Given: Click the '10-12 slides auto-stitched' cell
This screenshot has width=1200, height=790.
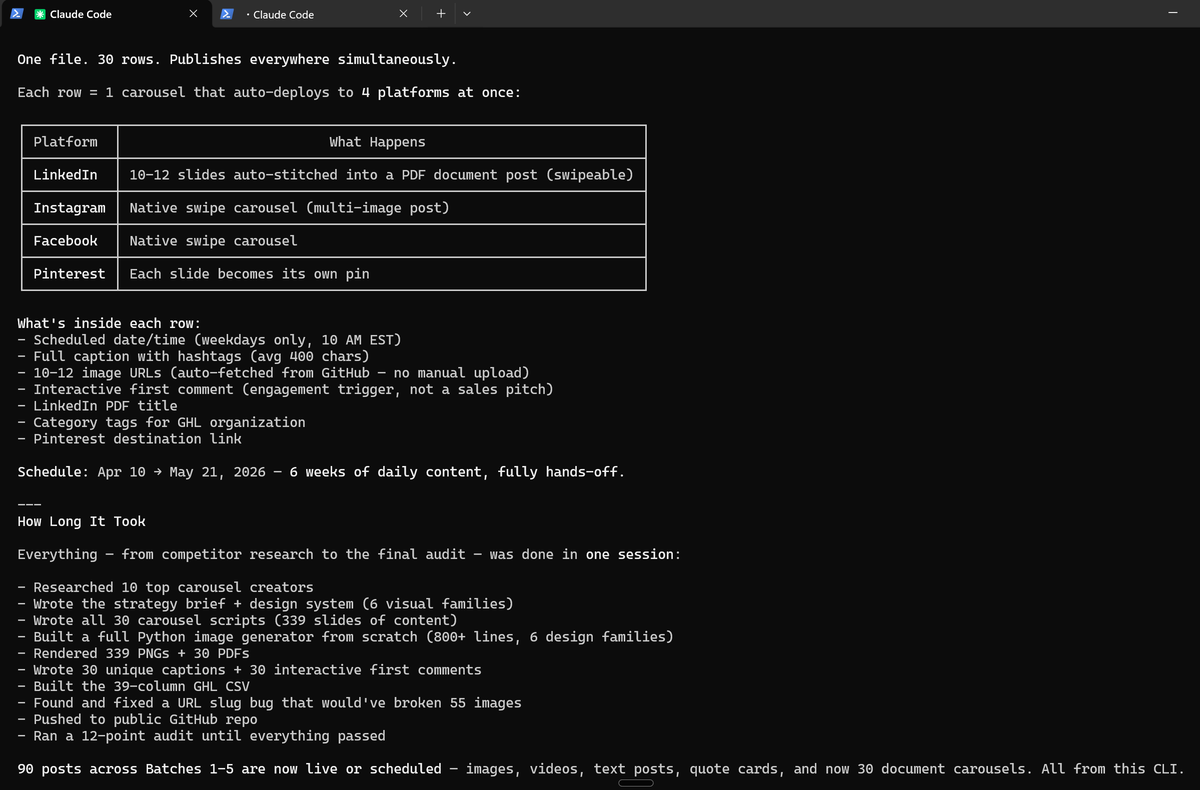Looking at the screenshot, I should point(381,175).
